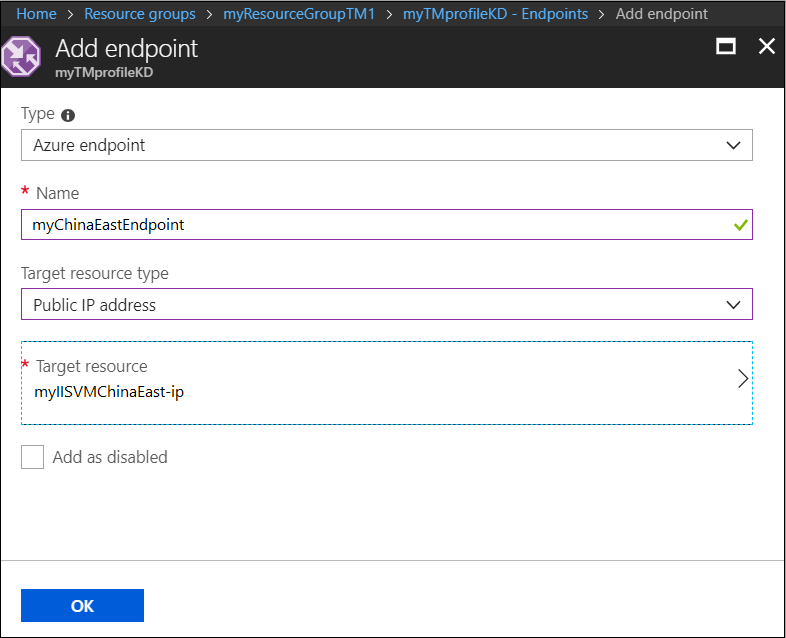Expand the Target resource type dropdown
This screenshot has height=638, width=786.
(x=386, y=304)
